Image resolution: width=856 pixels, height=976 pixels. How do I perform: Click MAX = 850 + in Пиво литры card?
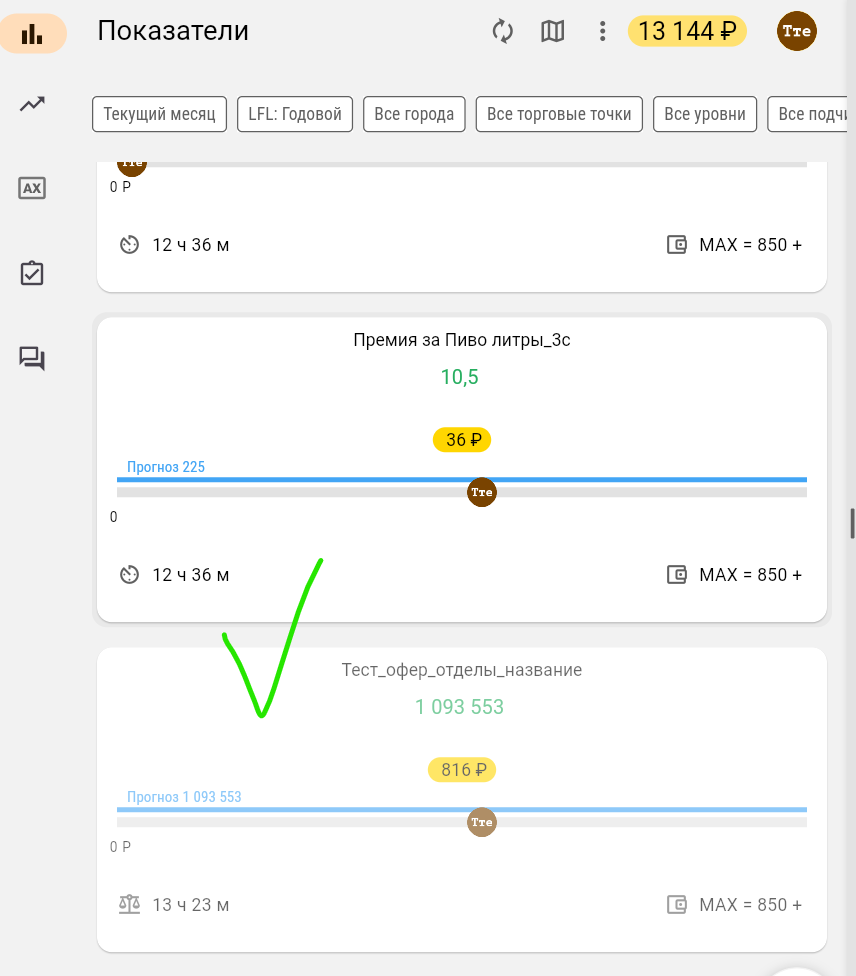[x=750, y=575]
